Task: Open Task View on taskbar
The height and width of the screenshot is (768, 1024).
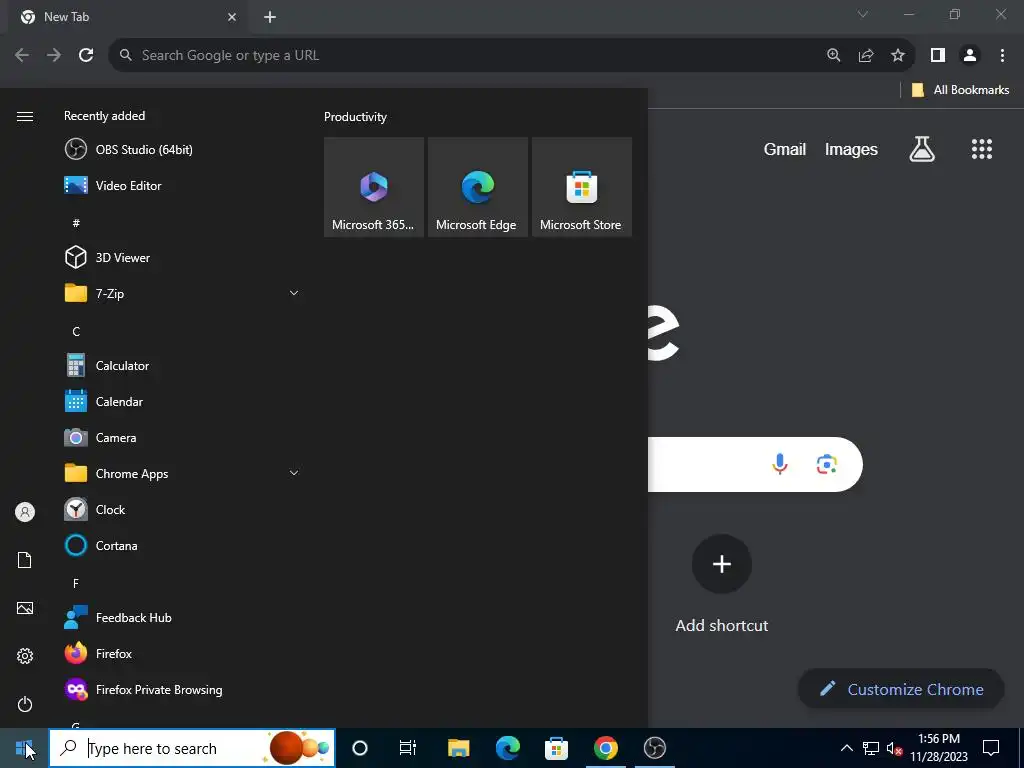Action: [408, 748]
